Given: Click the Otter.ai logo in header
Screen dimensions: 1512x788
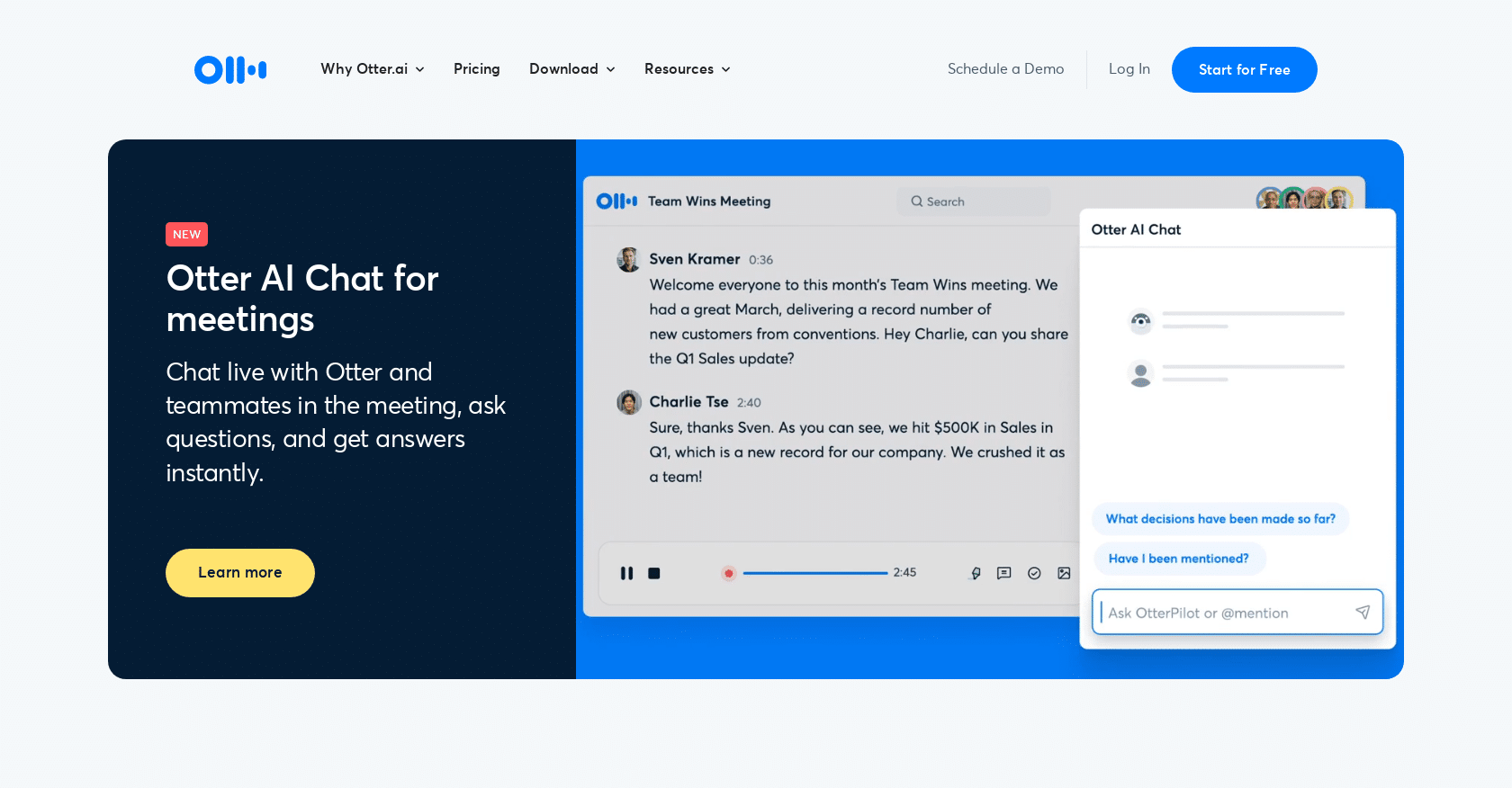Looking at the screenshot, I should tap(230, 69).
